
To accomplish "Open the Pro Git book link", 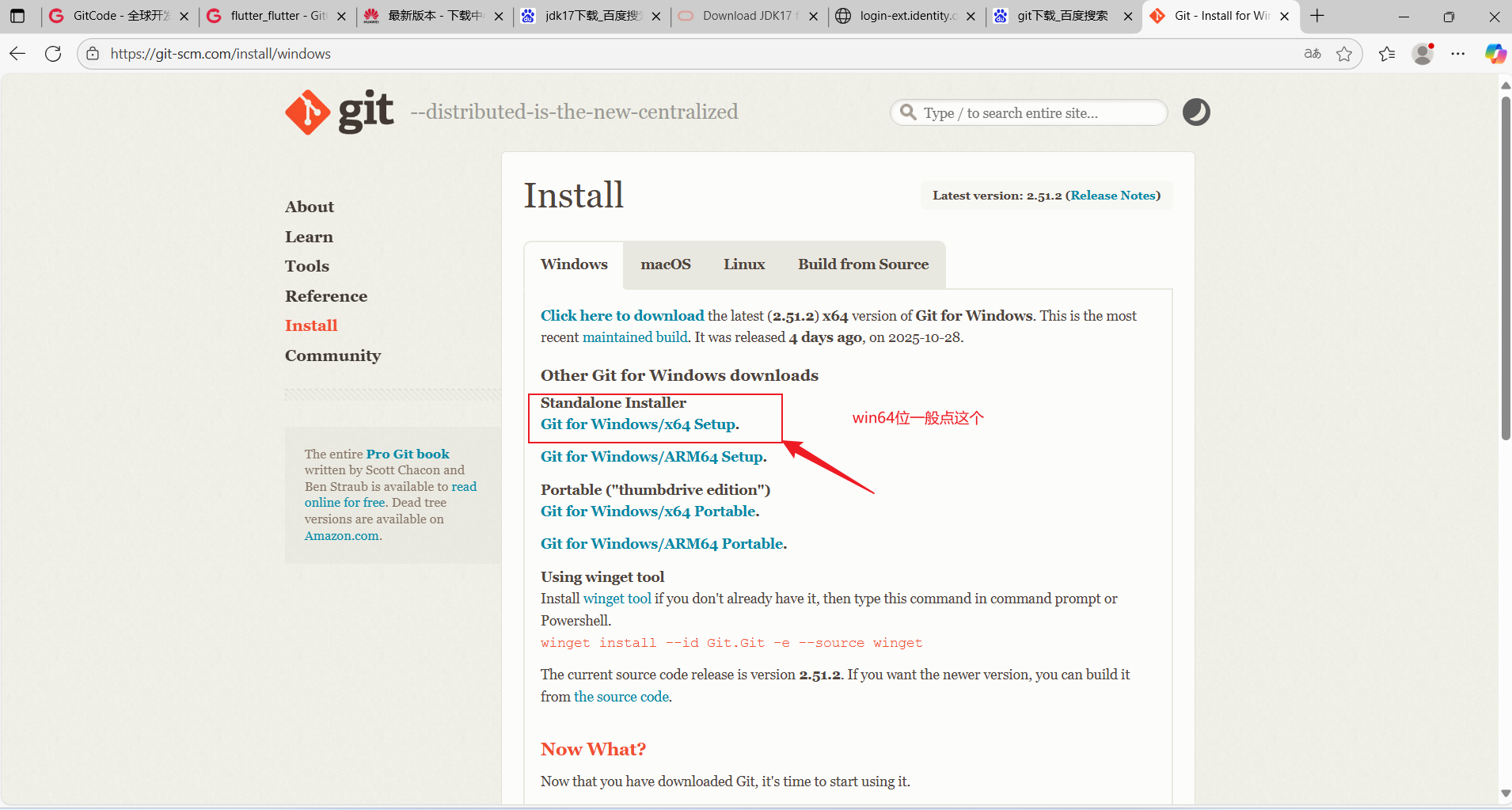I will click(408, 454).
